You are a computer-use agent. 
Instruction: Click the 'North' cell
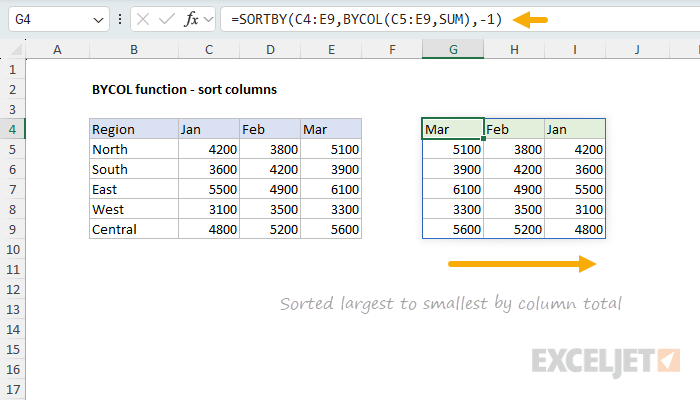click(x=134, y=149)
